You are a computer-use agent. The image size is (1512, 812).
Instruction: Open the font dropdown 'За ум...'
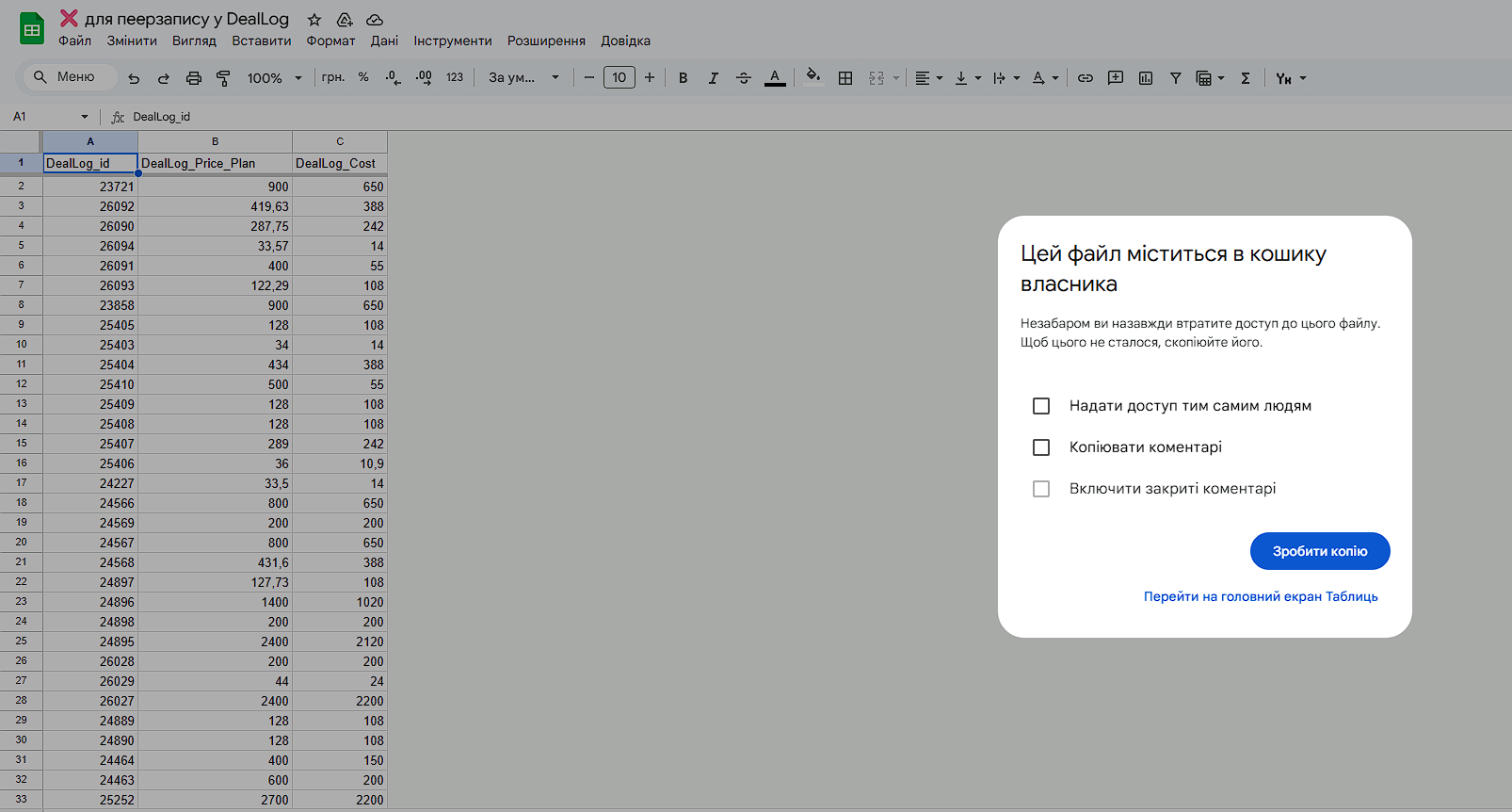tap(523, 78)
